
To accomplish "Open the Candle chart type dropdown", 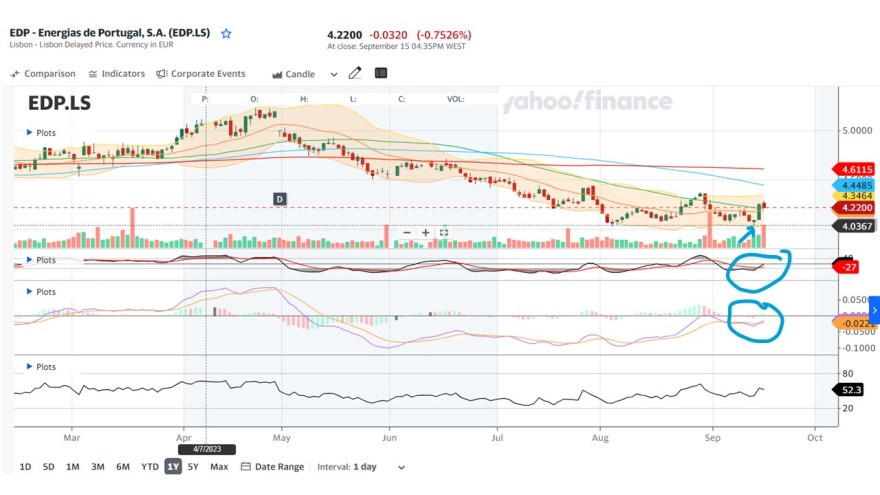I will point(294,74).
